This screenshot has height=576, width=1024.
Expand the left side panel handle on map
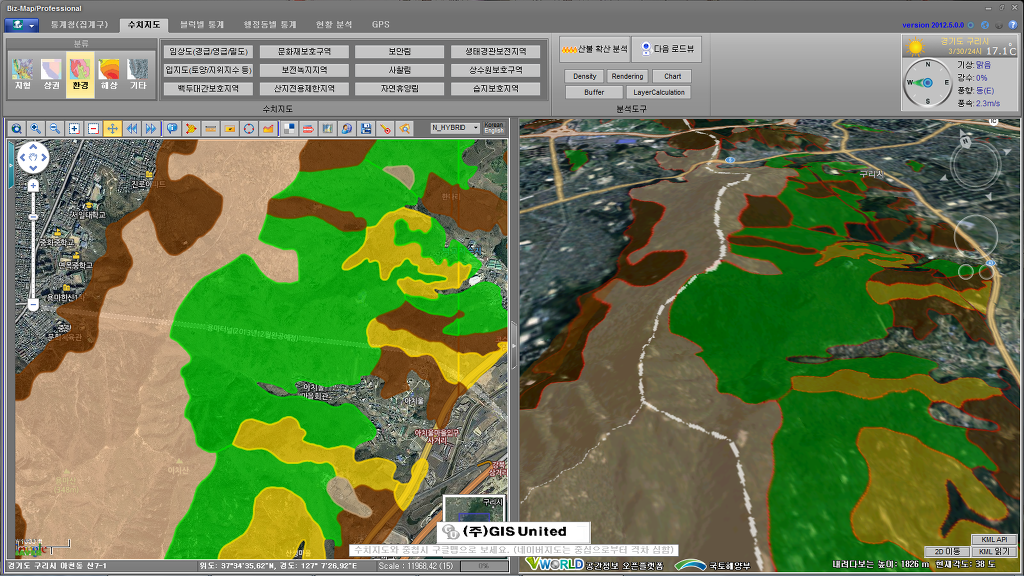(10, 165)
